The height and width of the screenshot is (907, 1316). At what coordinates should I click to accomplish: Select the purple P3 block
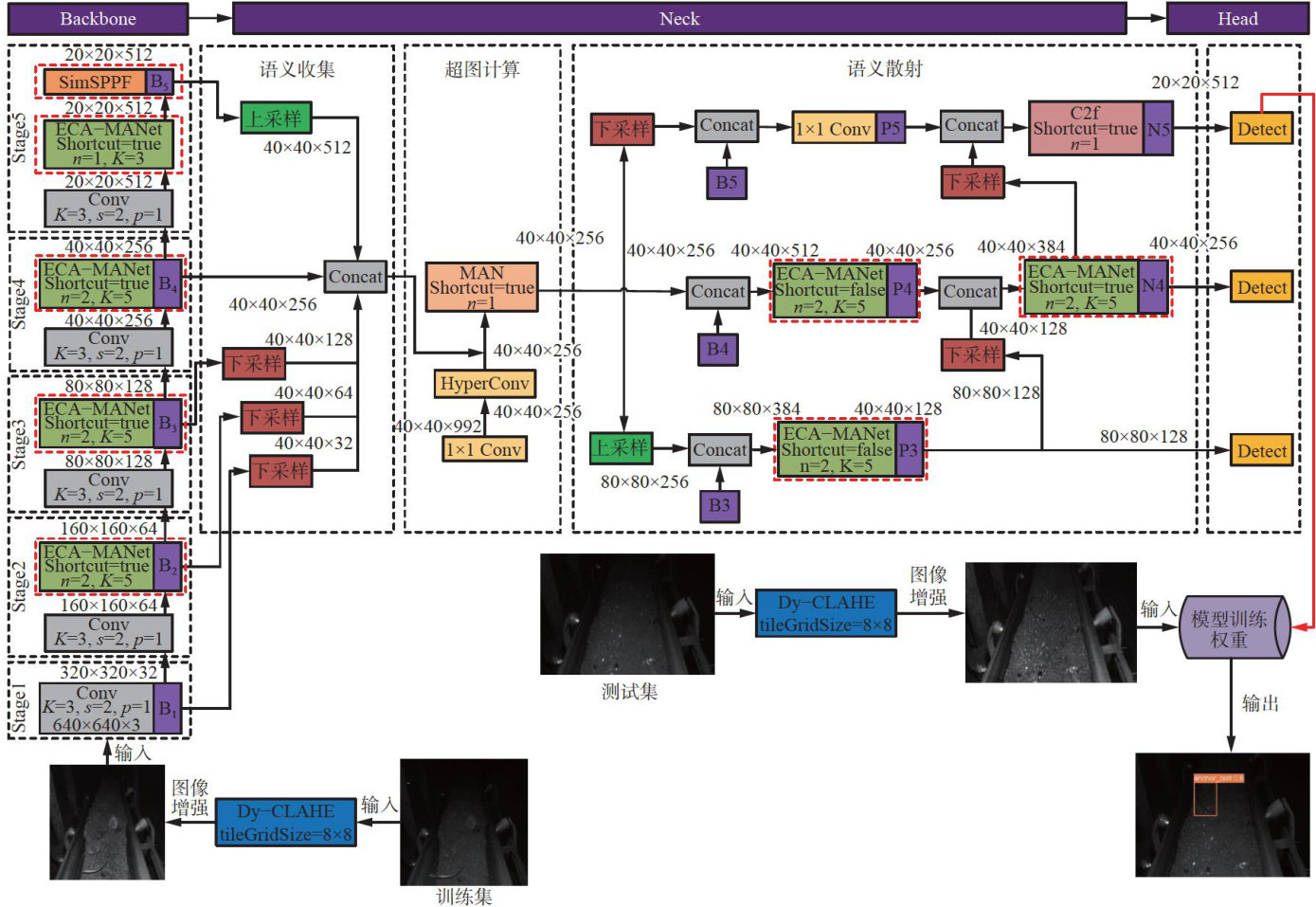[x=908, y=450]
